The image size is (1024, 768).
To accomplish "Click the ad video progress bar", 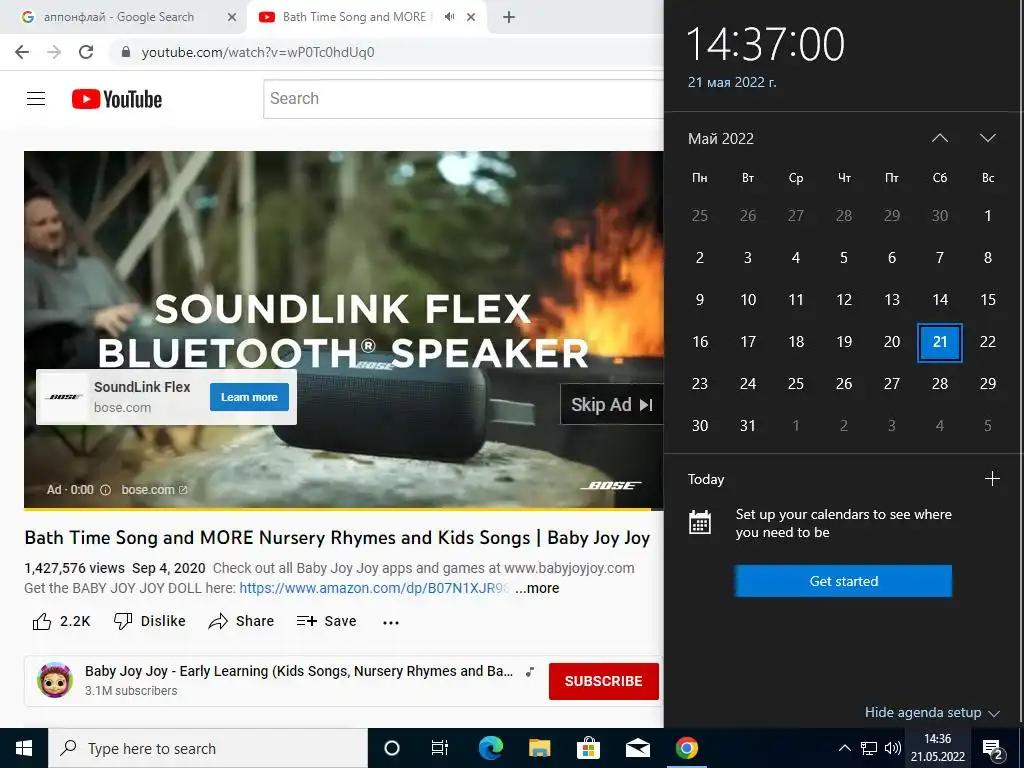I will (x=344, y=508).
